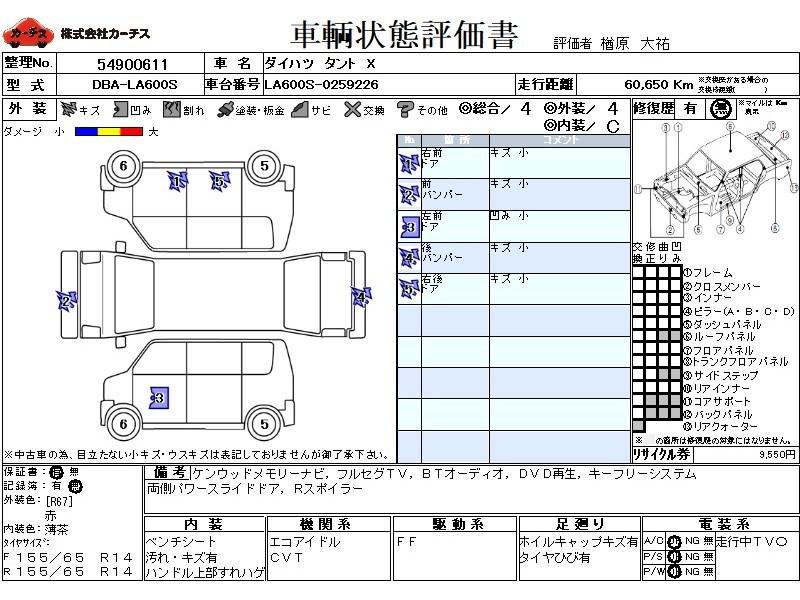Select damage marker 3 on lower car side view
This screenshot has width=800, height=600.
click(157, 398)
